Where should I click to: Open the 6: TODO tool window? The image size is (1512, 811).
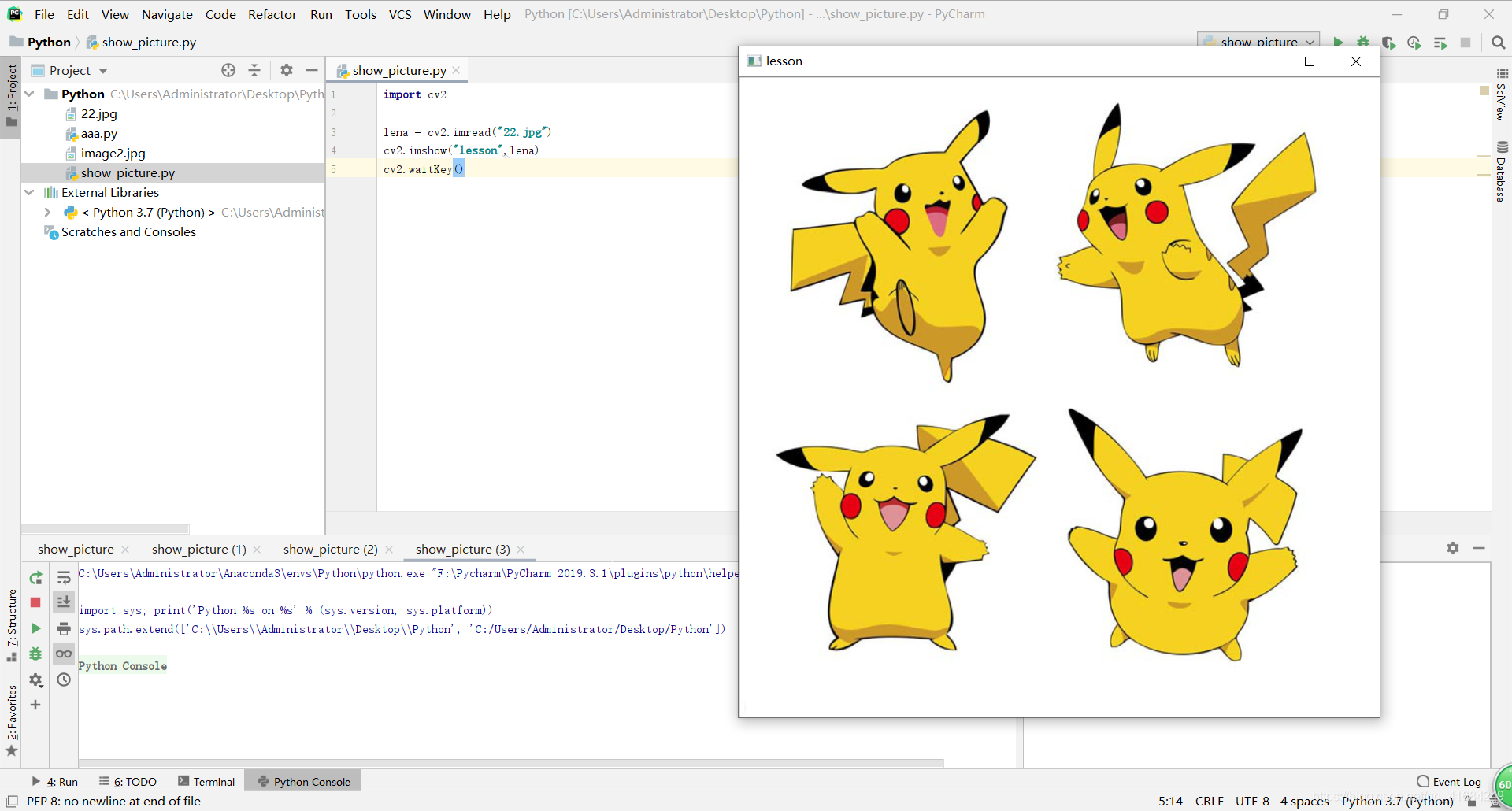tap(128, 782)
